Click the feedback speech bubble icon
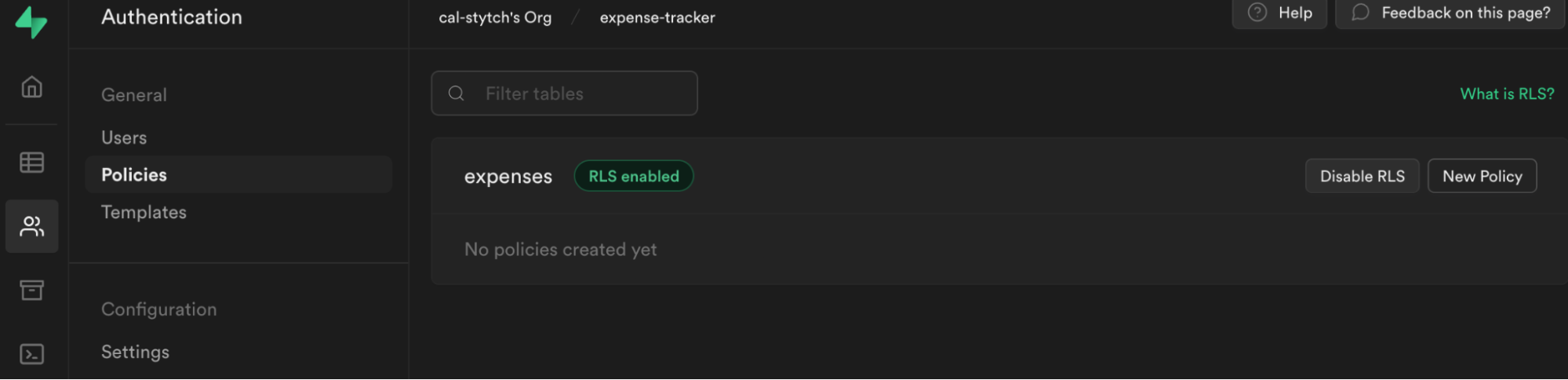The width and height of the screenshot is (1568, 380). pyautogui.click(x=1360, y=13)
